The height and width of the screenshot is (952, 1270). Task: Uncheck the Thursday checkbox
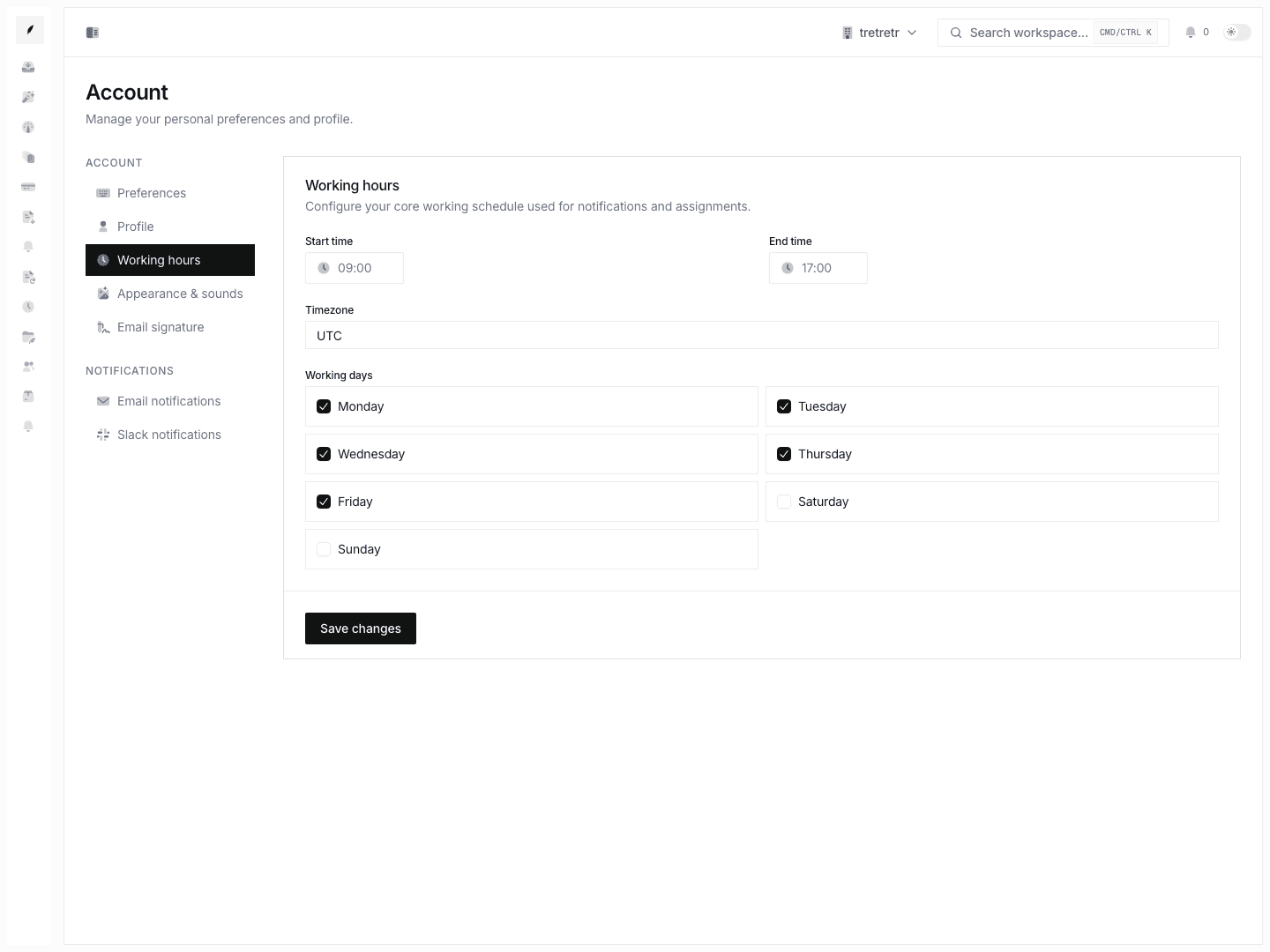pyautogui.click(x=784, y=454)
